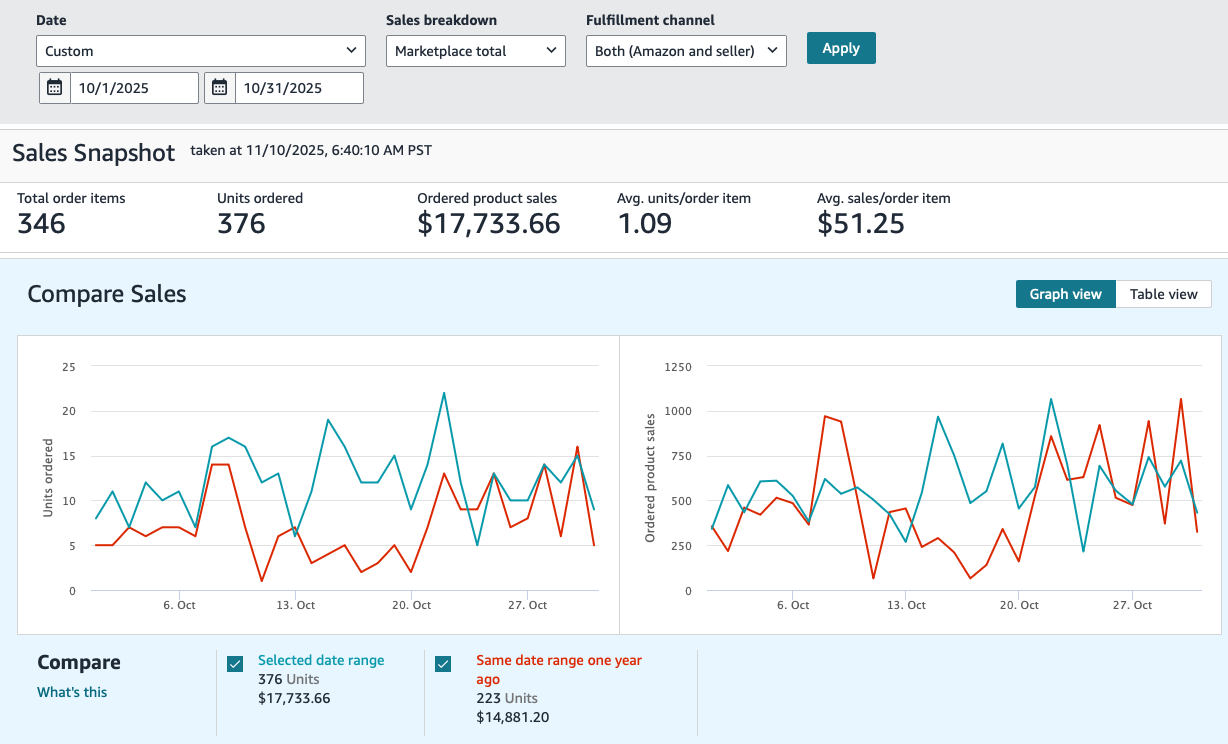Uncheck the Selected date range checkbox
Image resolution: width=1228 pixels, height=744 pixels.
[x=235, y=664]
